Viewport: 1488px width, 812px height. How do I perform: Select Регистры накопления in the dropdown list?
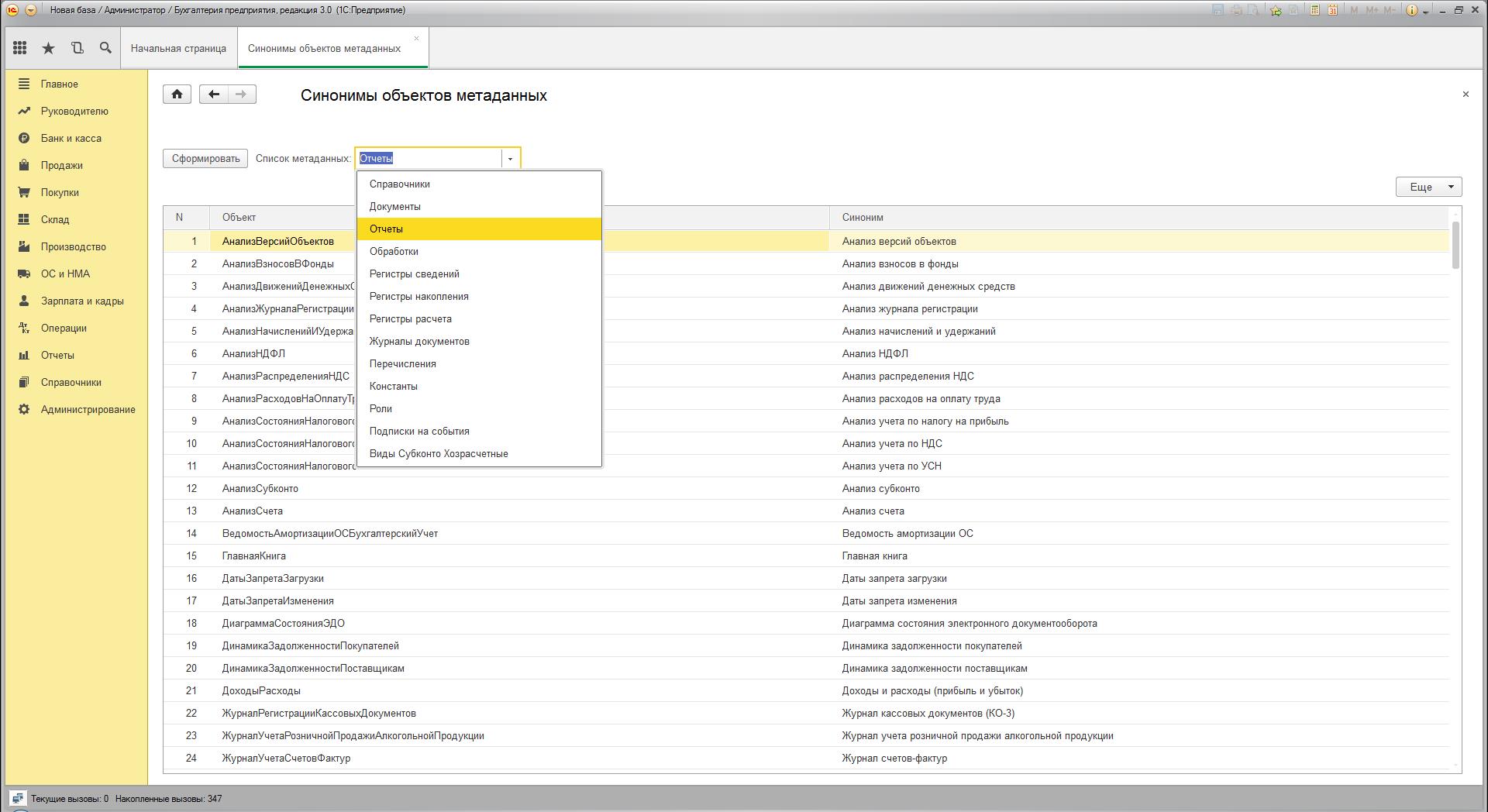click(479, 296)
